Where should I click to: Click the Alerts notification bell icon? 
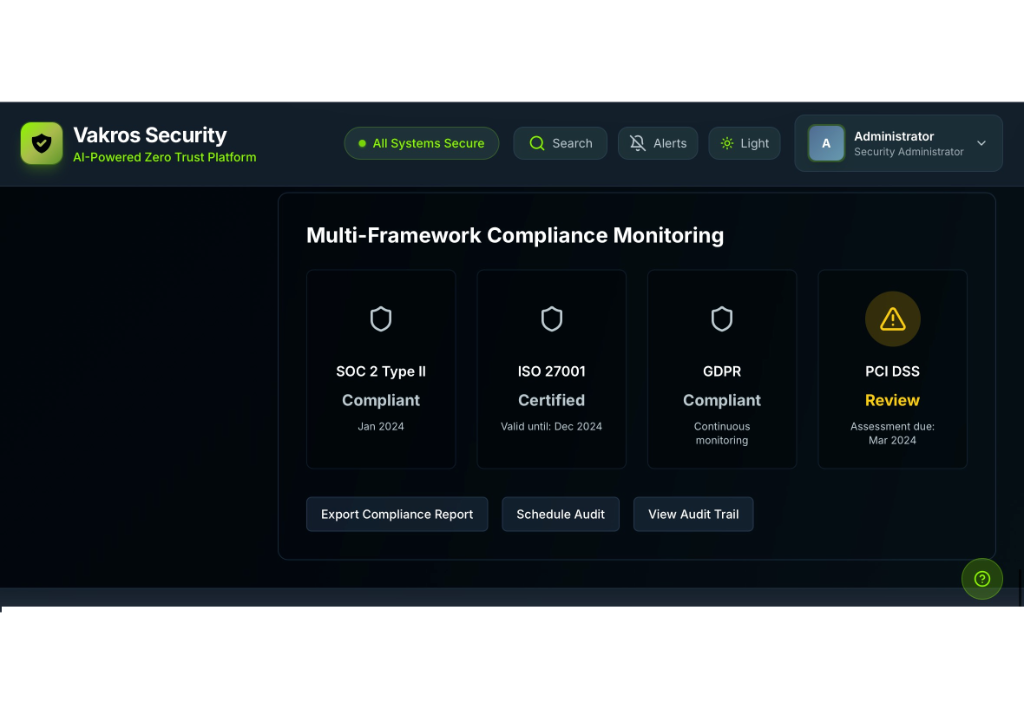pos(637,143)
